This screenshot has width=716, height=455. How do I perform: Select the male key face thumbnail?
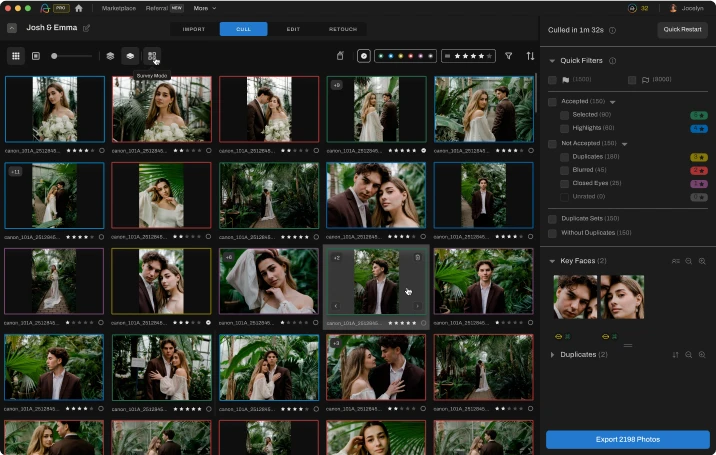(x=575, y=297)
